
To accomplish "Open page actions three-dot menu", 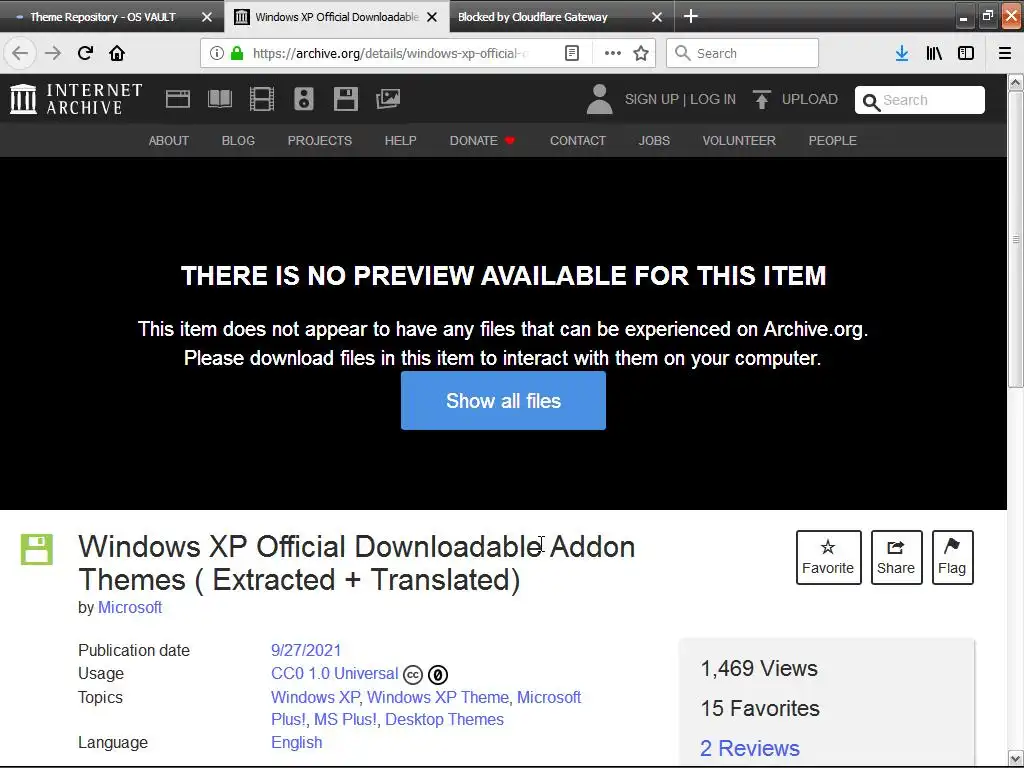I will pos(613,54).
